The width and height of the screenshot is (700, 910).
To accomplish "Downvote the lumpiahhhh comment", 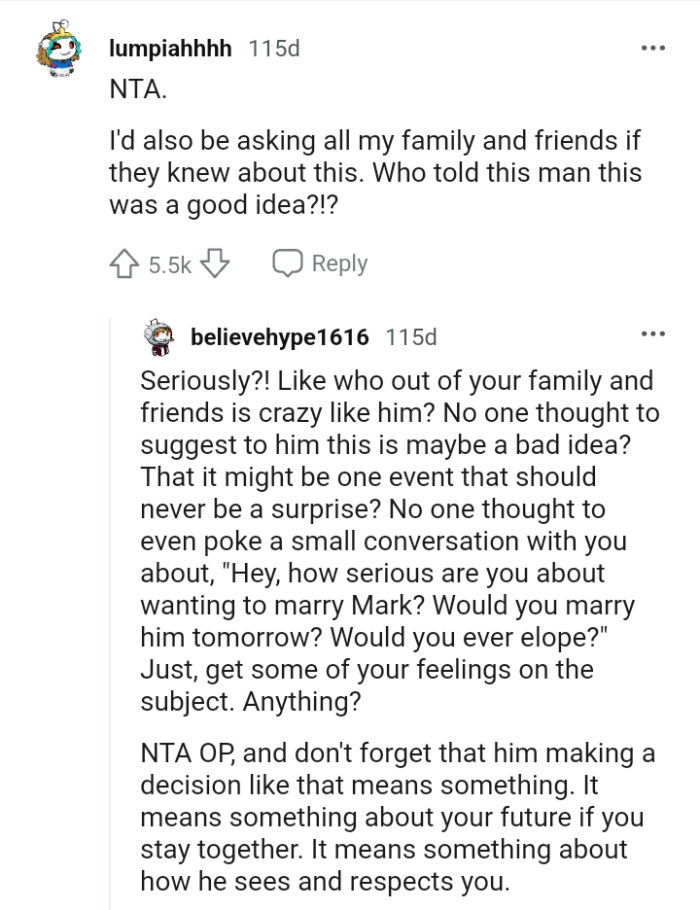I will tap(216, 264).
